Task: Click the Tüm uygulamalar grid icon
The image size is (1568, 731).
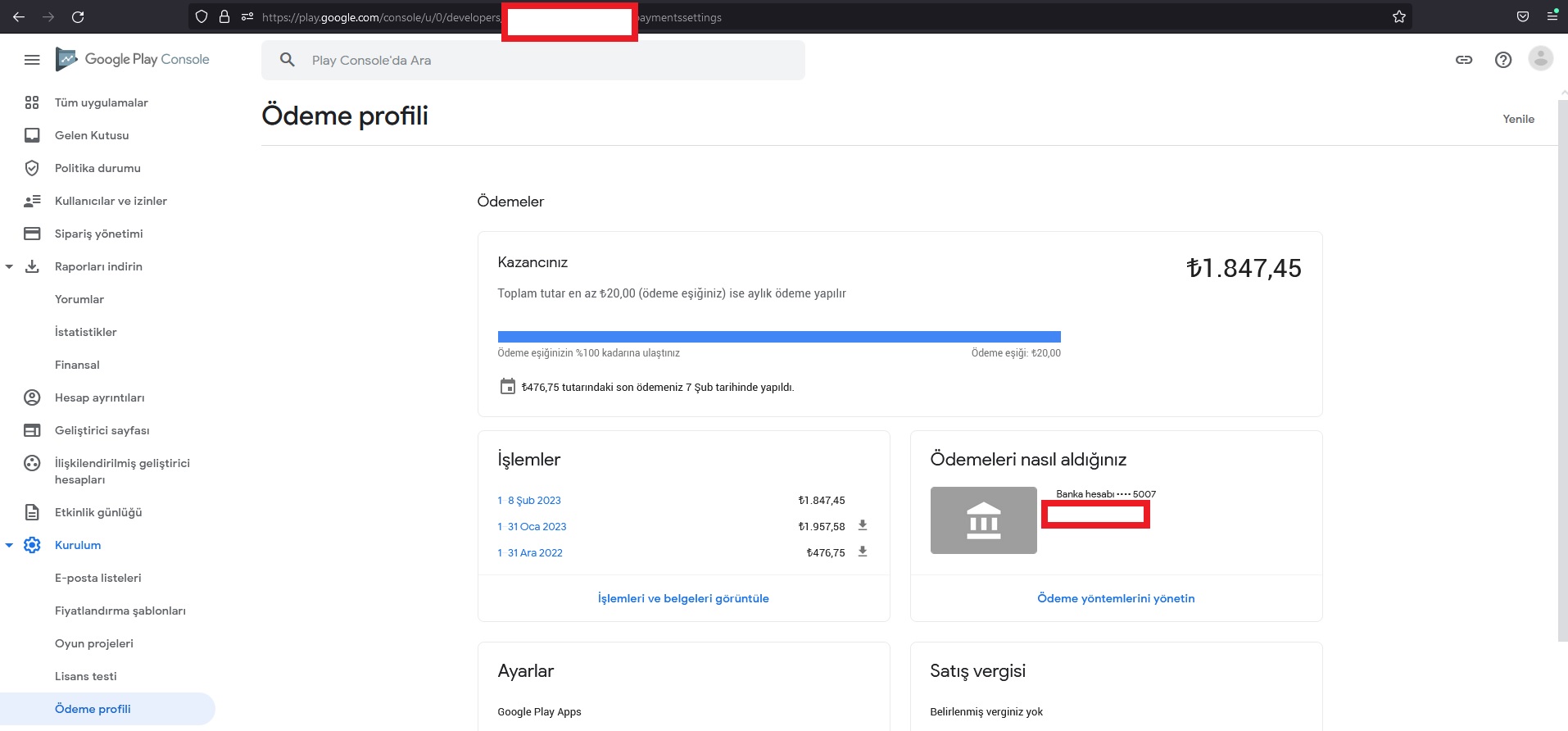Action: coord(32,102)
